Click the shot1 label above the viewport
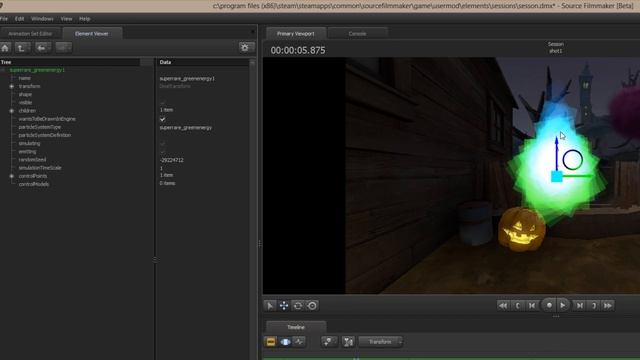Image resolution: width=640 pixels, height=360 pixels. tap(556, 51)
